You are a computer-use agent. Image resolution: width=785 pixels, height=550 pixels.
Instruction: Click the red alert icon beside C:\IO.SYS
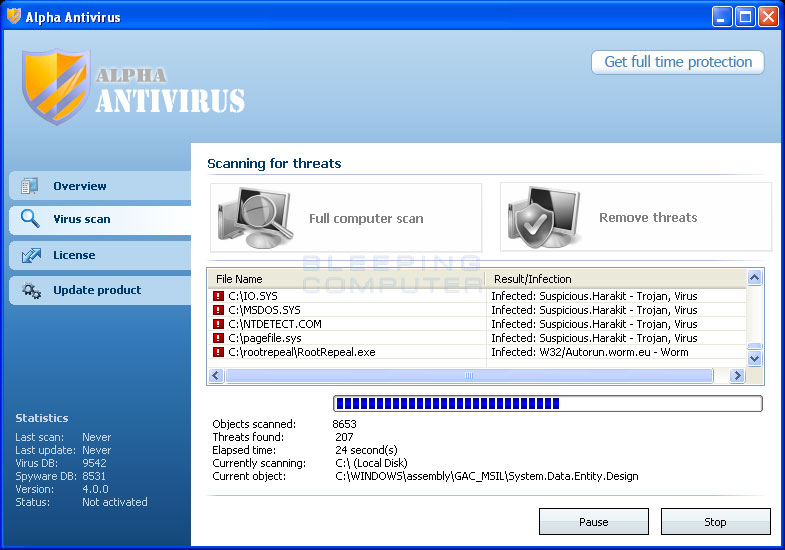[x=218, y=296]
